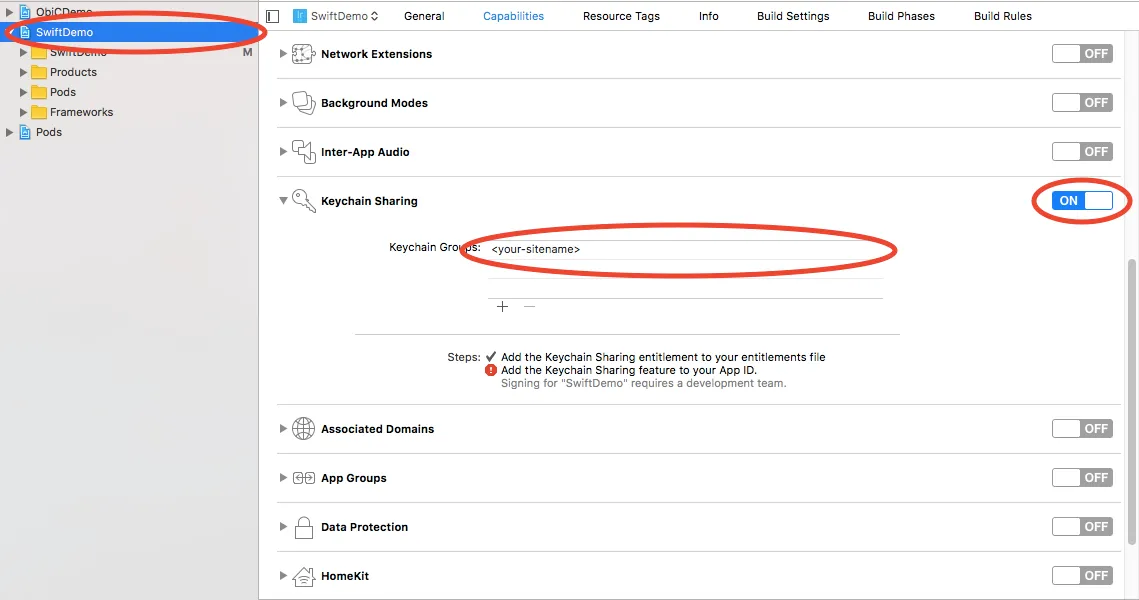Viewport: 1139px width, 600px height.
Task: Switch to the Build Settings tab
Action: (793, 16)
